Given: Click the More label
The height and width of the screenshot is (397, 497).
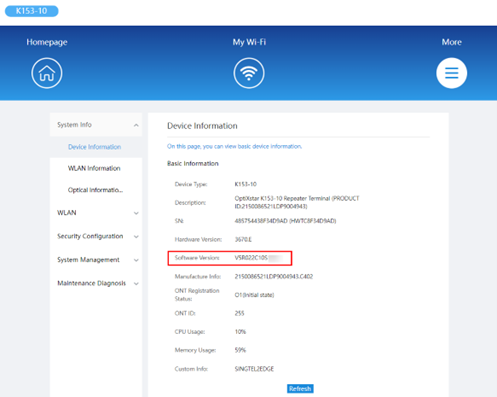Looking at the screenshot, I should (x=452, y=42).
